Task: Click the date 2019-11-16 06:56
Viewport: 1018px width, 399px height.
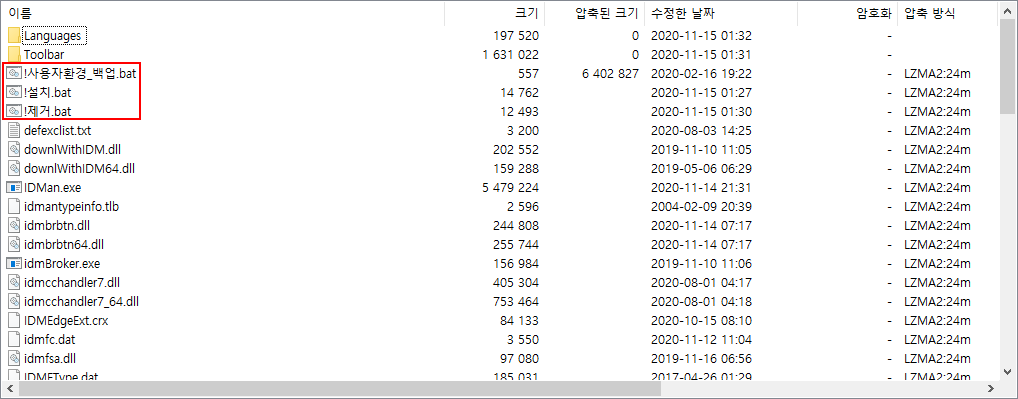Action: coord(701,358)
